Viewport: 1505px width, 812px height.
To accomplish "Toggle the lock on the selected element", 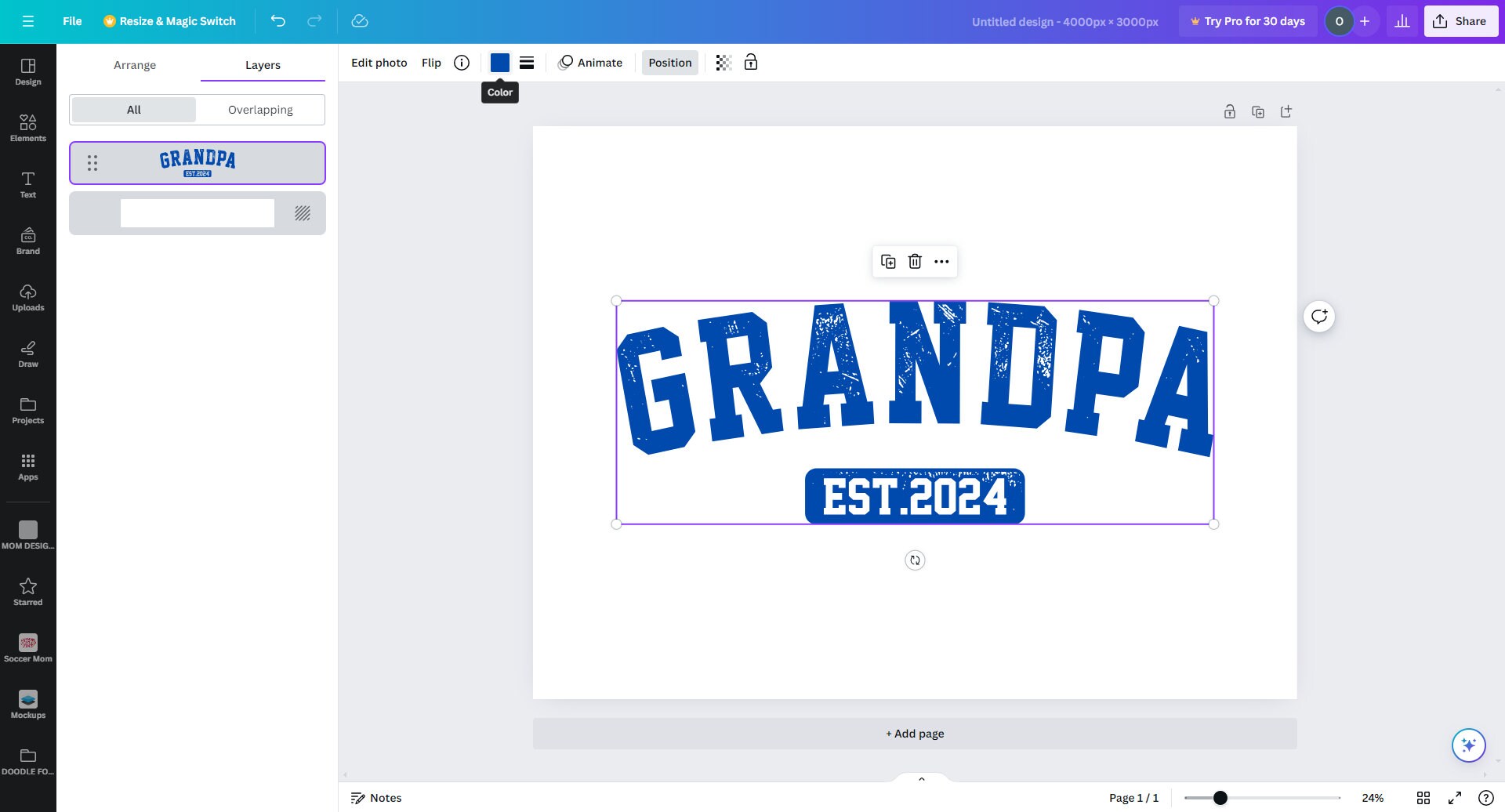I will [750, 63].
